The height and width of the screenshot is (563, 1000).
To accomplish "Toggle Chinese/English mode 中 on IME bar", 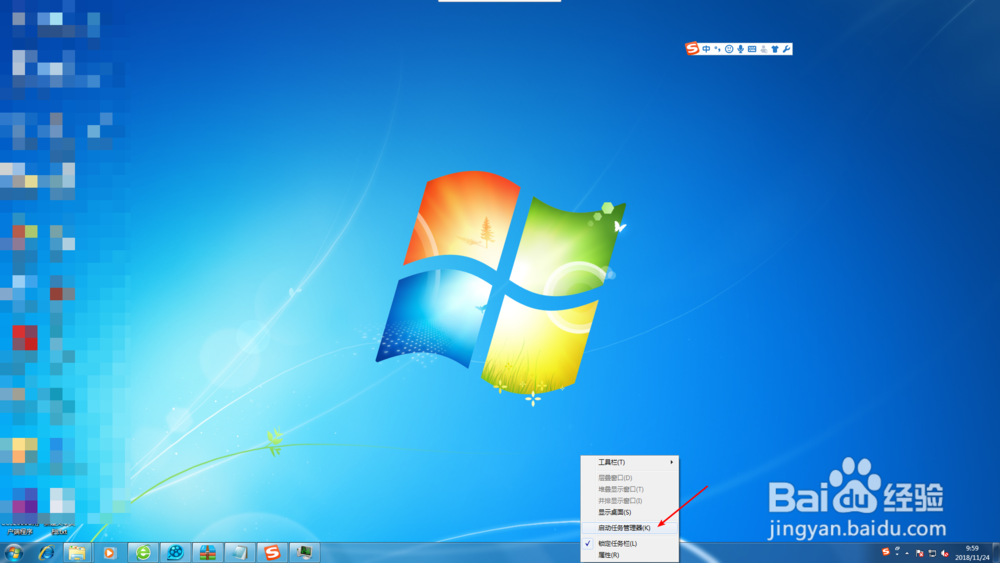I will (706, 49).
